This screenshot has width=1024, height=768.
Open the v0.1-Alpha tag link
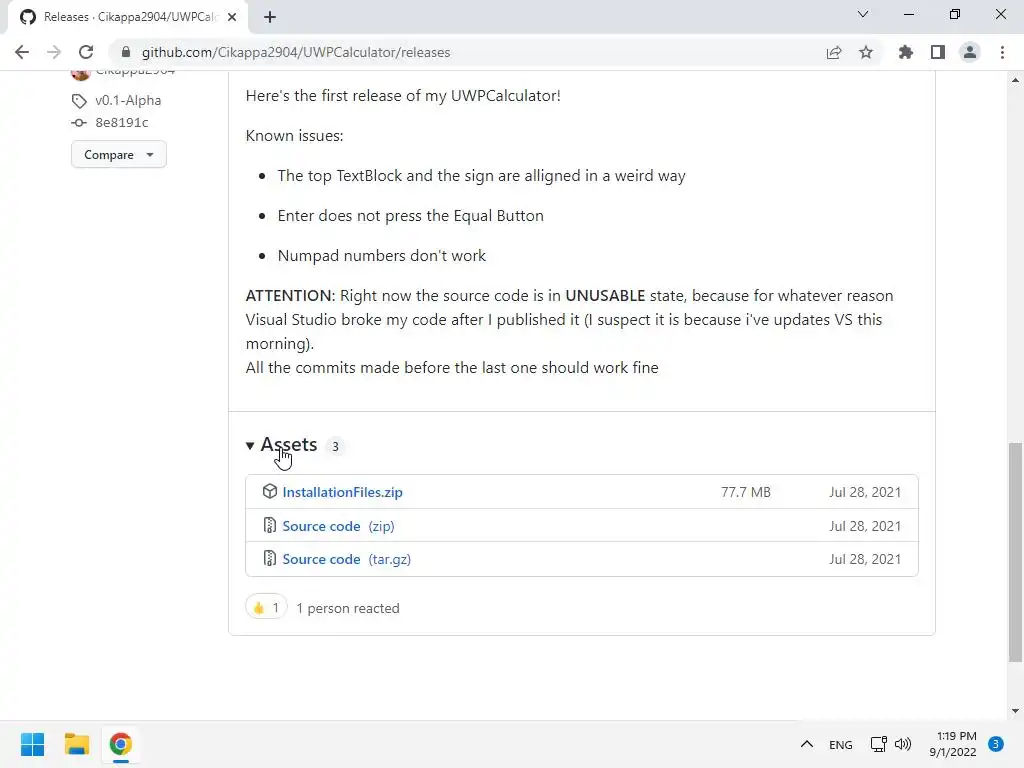128,101
